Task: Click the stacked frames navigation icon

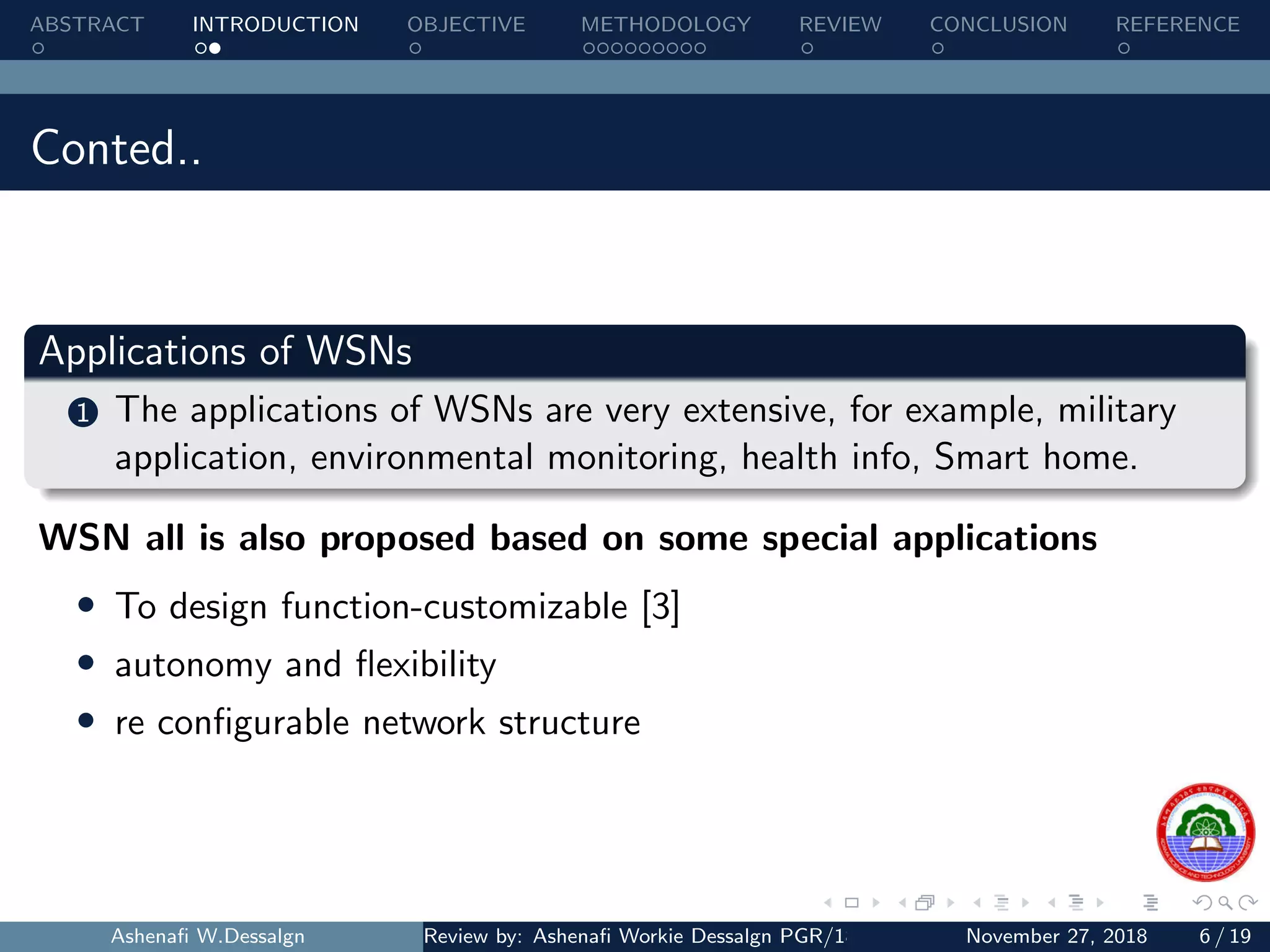Action: [925, 903]
